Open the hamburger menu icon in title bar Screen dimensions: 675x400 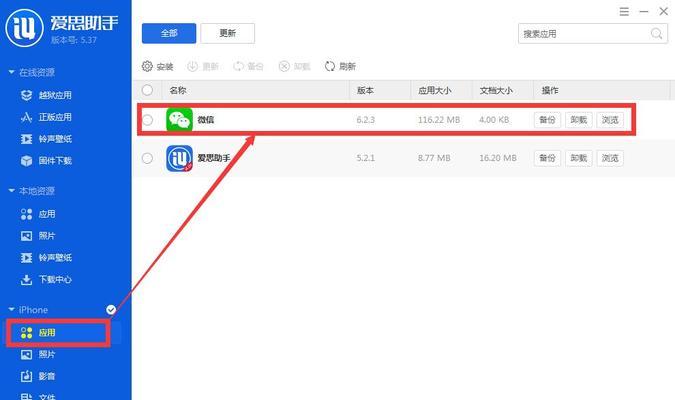(x=624, y=12)
